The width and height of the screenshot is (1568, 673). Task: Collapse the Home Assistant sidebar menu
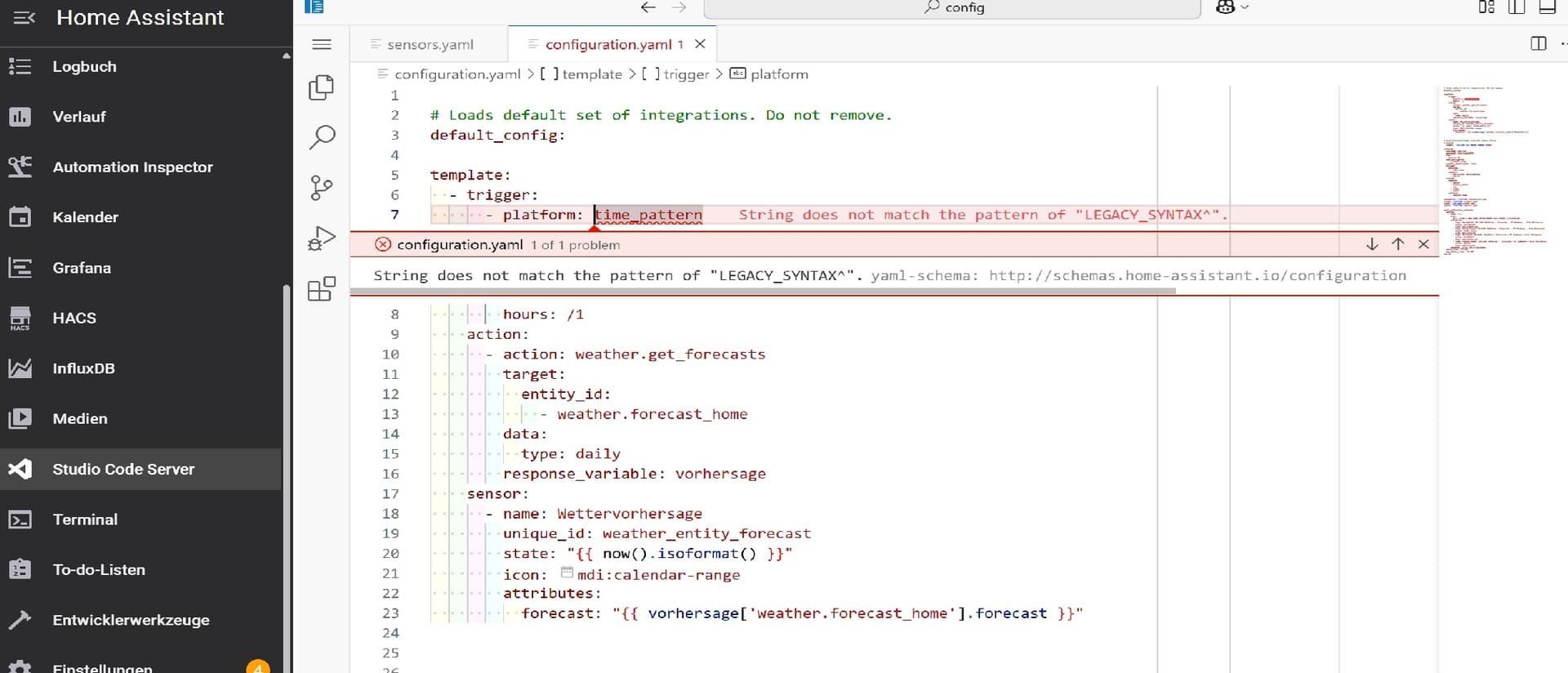(x=24, y=17)
